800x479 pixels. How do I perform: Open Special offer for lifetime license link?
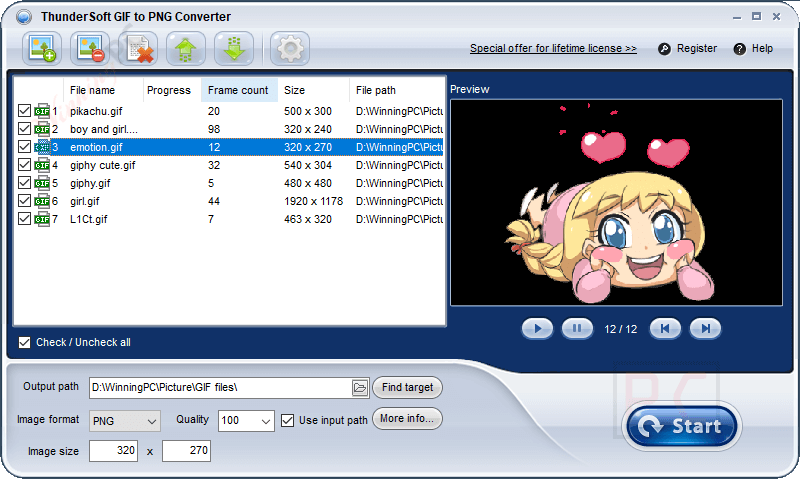553,48
